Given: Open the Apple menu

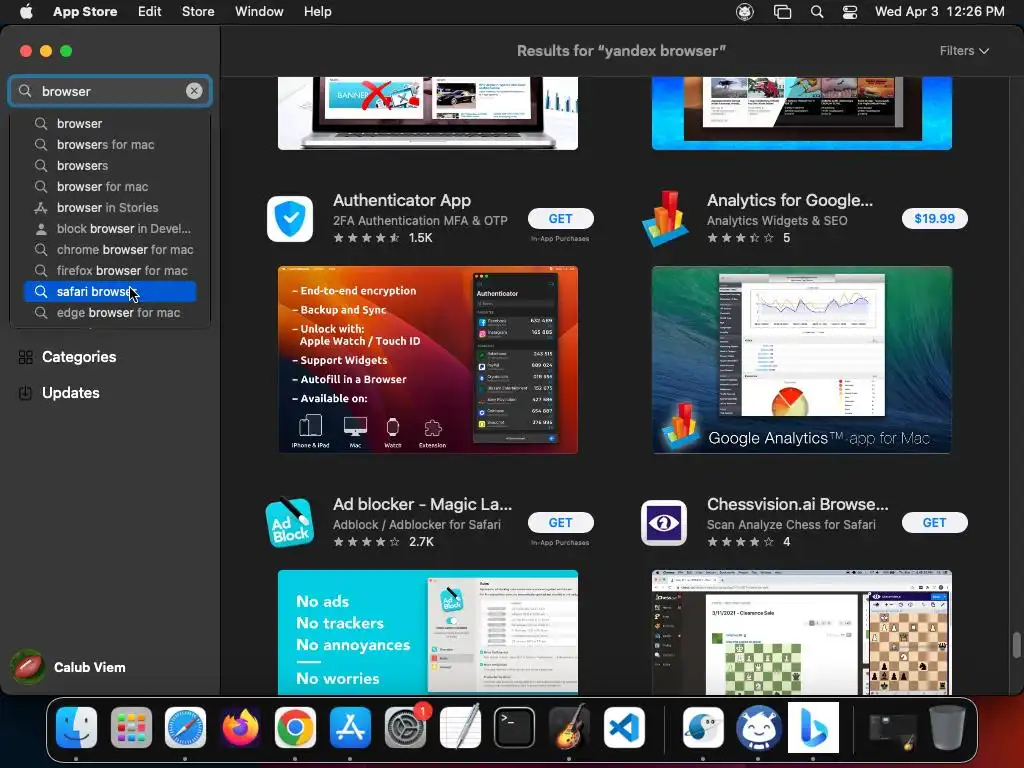Looking at the screenshot, I should coord(26,12).
